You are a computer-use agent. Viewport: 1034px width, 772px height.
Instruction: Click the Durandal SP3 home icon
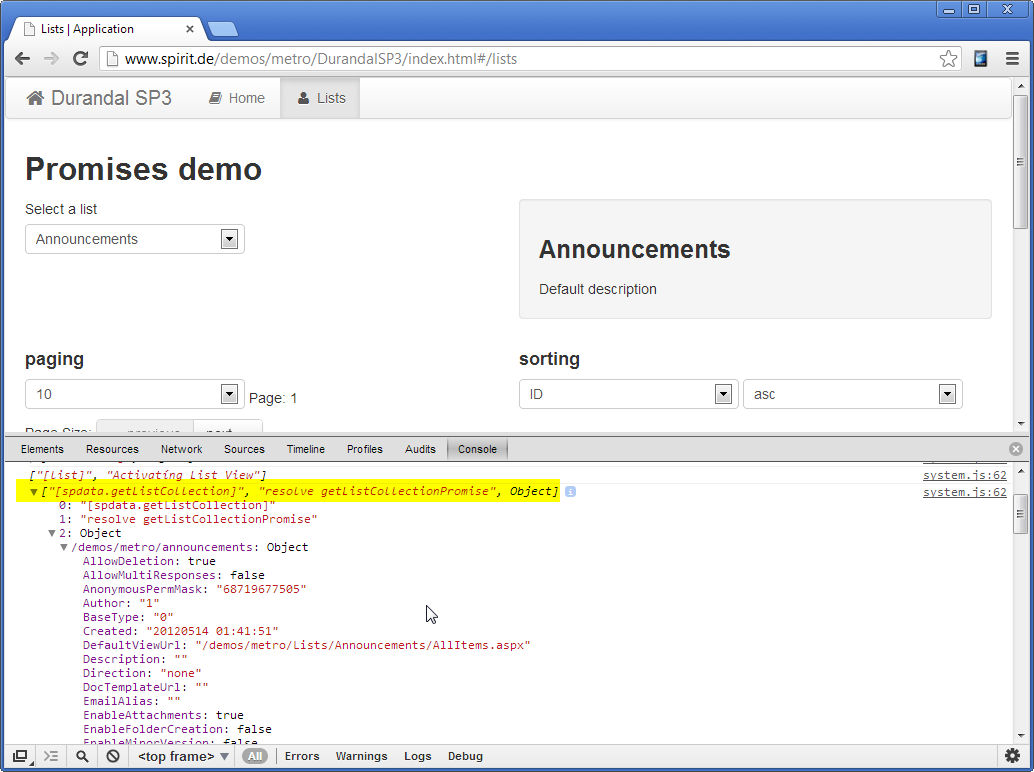click(x=35, y=98)
